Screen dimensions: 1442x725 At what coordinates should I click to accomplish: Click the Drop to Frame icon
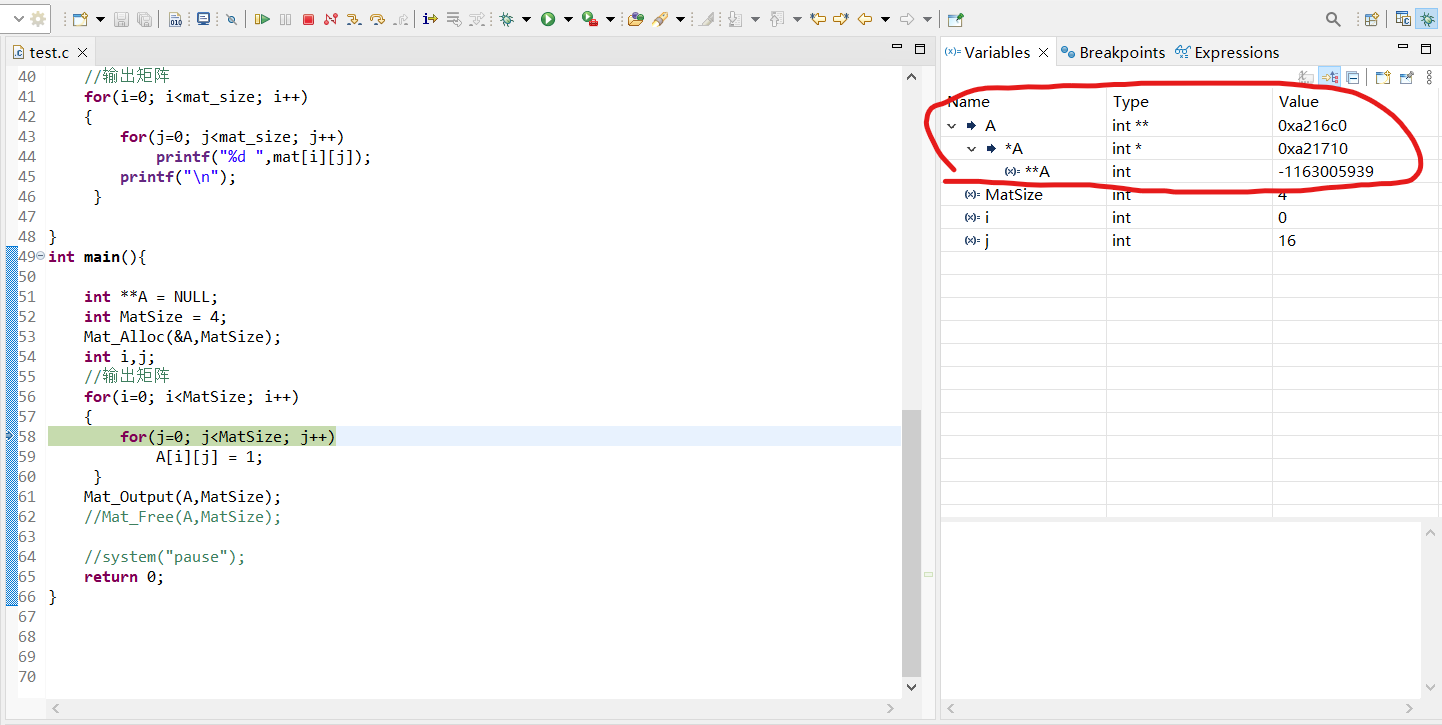pyautogui.click(x=453, y=19)
